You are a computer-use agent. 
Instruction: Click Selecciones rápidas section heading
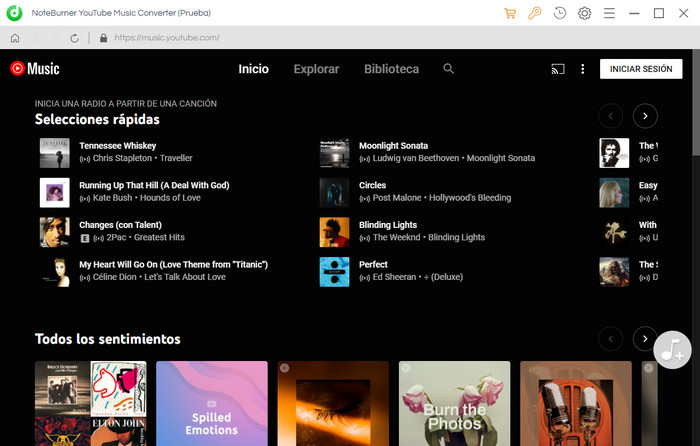(x=97, y=120)
